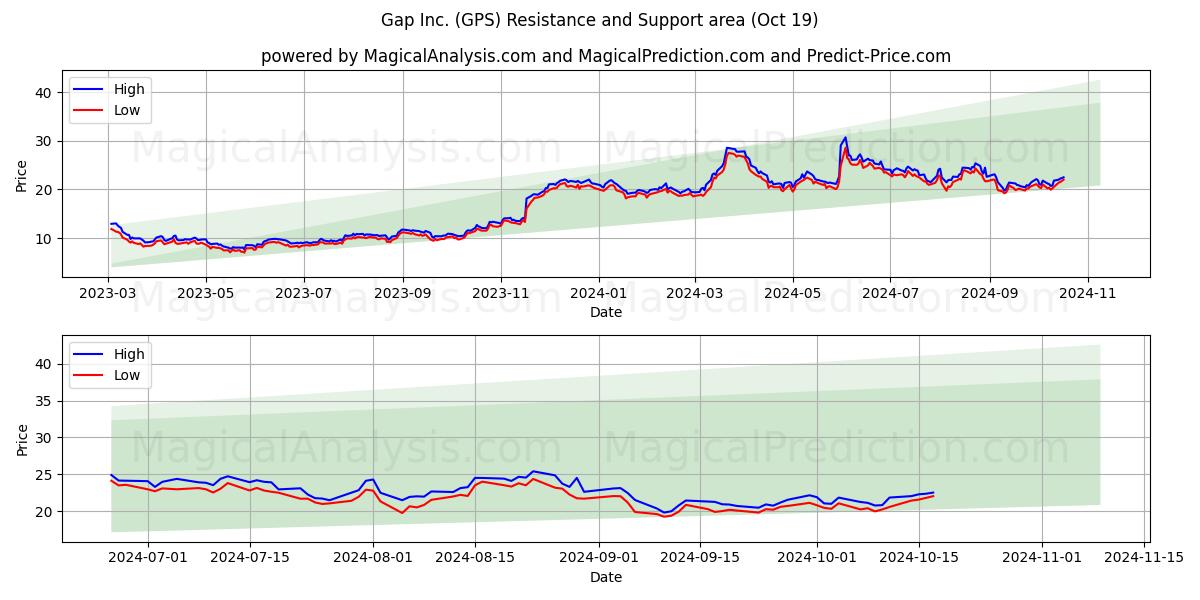The height and width of the screenshot is (600, 1200).
Task: Click the "2024-10-01" date tick label
Action: pyautogui.click(x=816, y=559)
